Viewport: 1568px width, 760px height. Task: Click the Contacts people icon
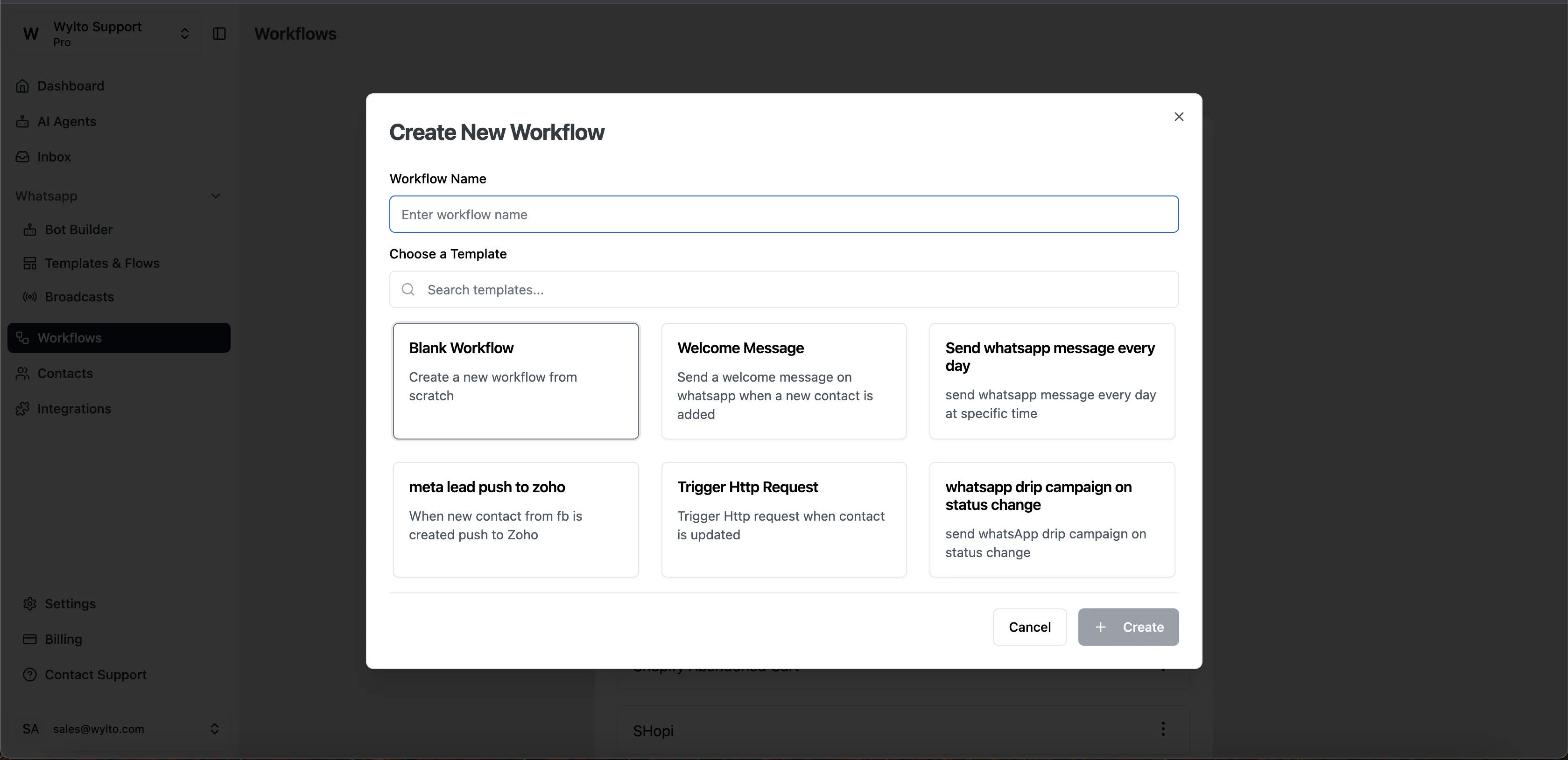coord(22,373)
